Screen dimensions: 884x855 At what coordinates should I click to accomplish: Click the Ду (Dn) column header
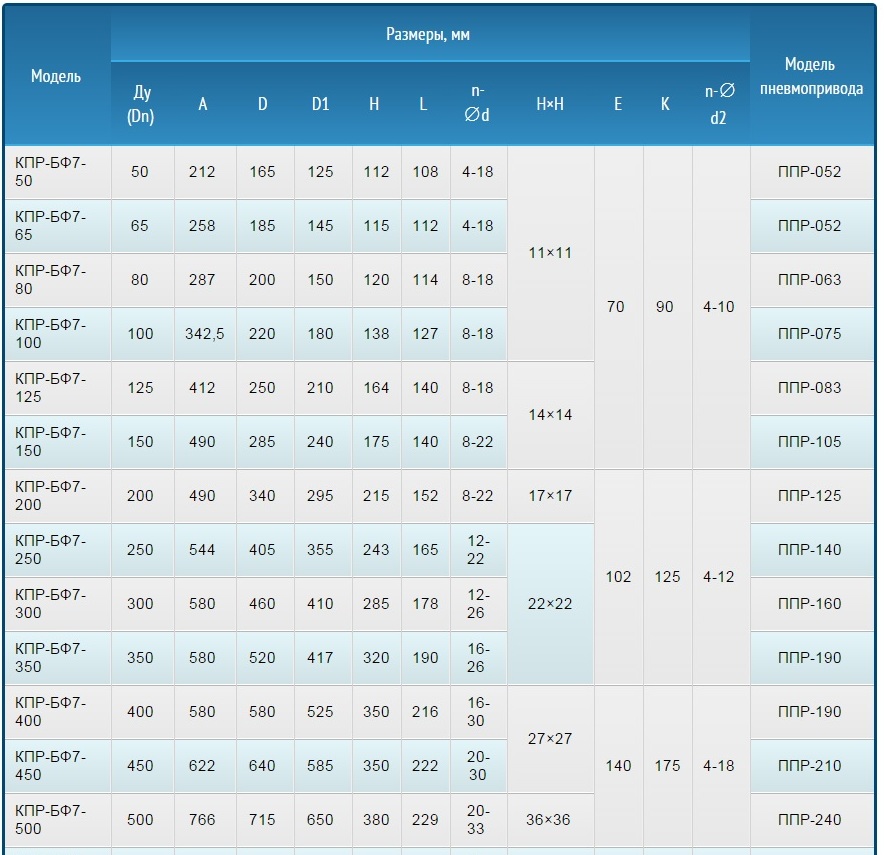tap(141, 104)
